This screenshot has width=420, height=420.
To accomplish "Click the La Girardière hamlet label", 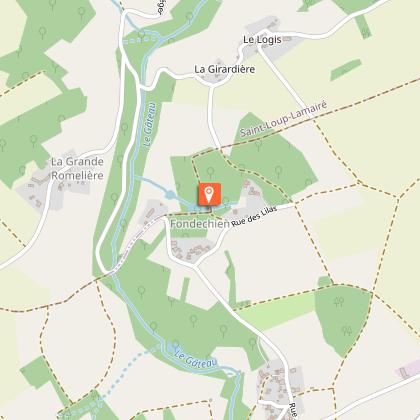I will [x=225, y=69].
